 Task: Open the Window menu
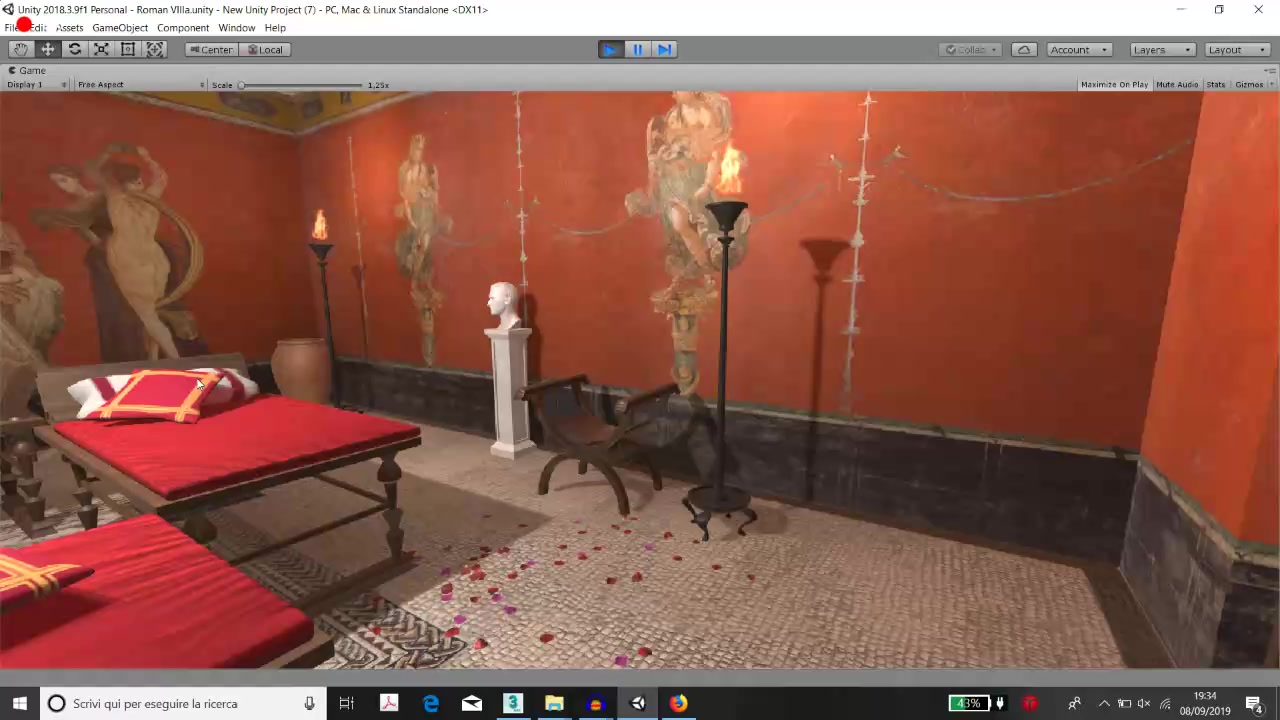[x=237, y=27]
